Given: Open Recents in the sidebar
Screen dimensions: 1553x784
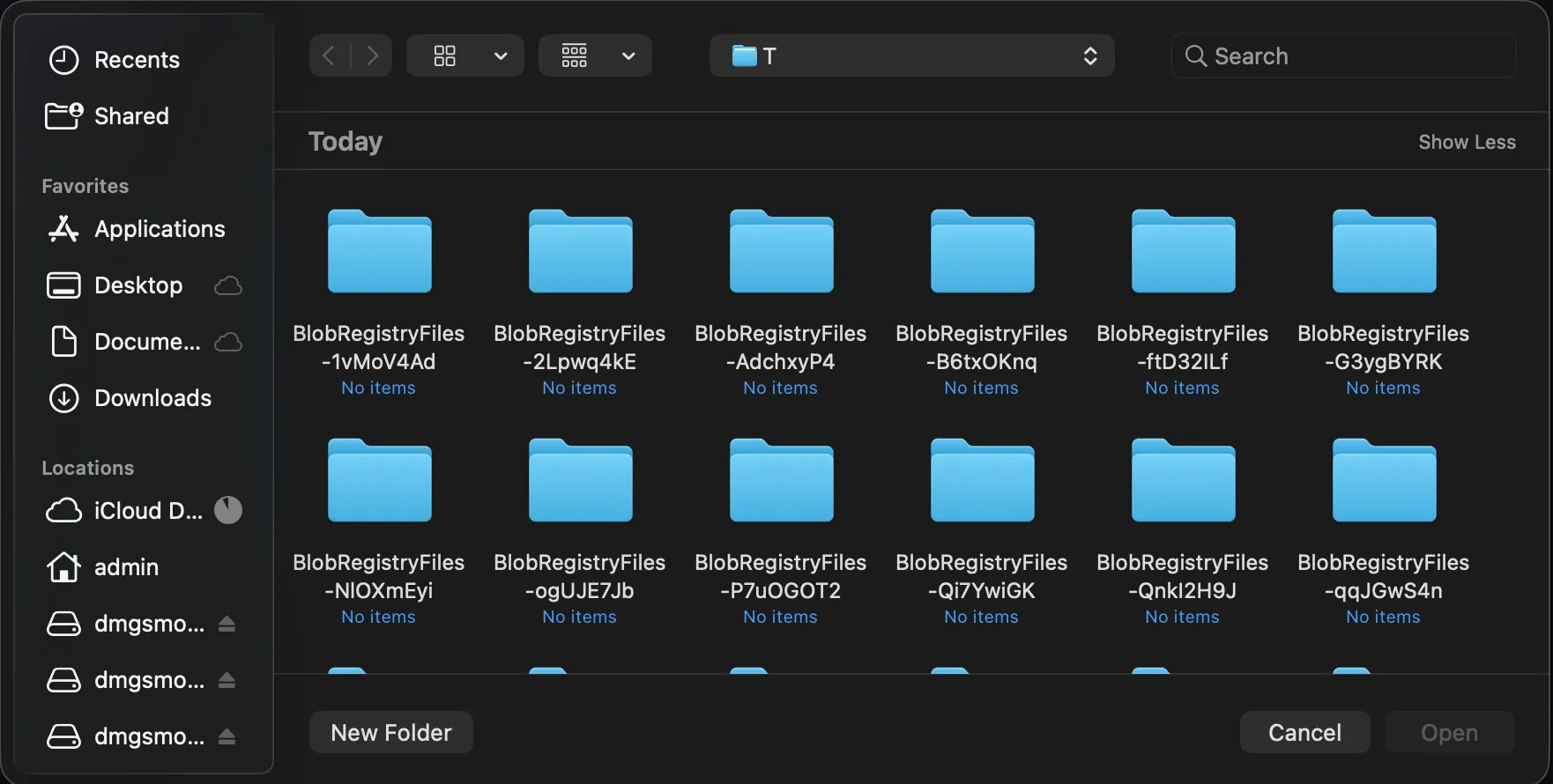Looking at the screenshot, I should click(x=144, y=60).
